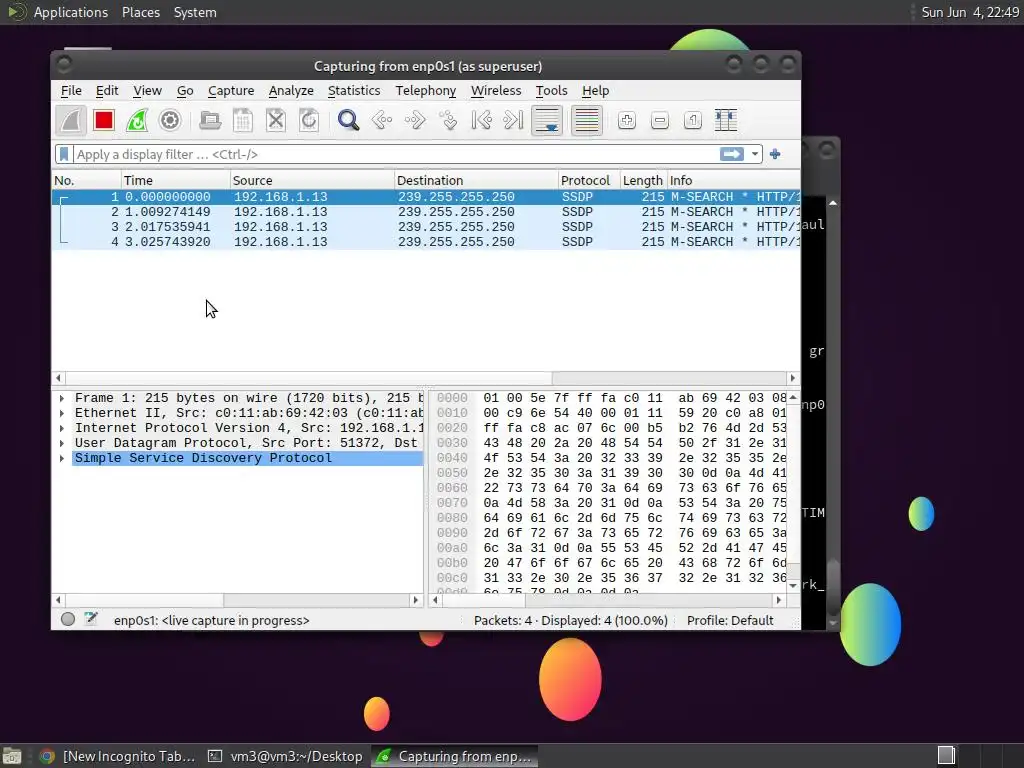Apply display filter arrow button
This screenshot has width=1024, height=768.
[732, 154]
